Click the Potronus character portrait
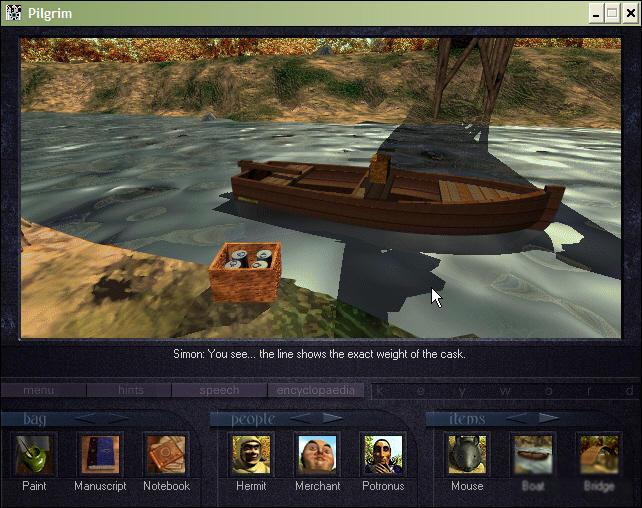The width and height of the screenshot is (642, 508). (383, 454)
